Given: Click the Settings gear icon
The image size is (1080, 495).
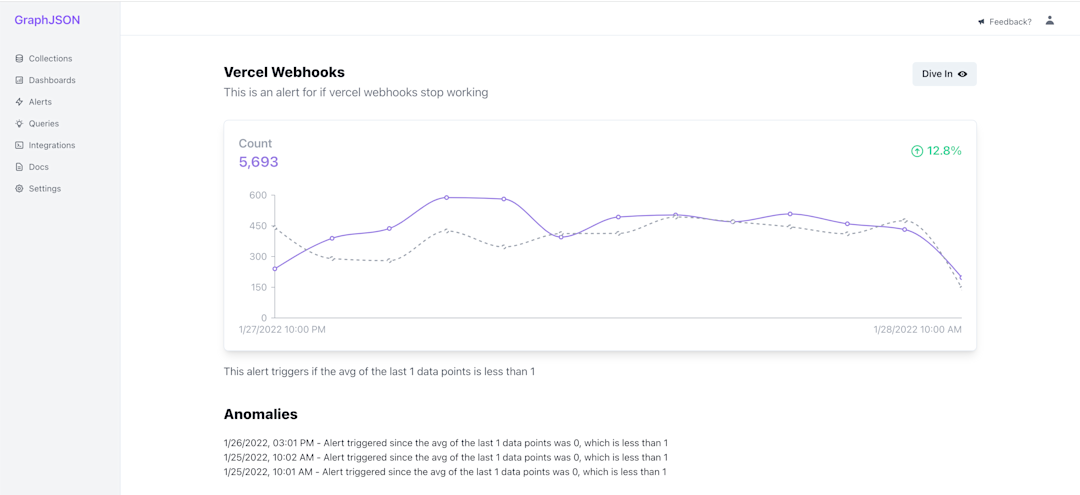Looking at the screenshot, I should [x=19, y=189].
